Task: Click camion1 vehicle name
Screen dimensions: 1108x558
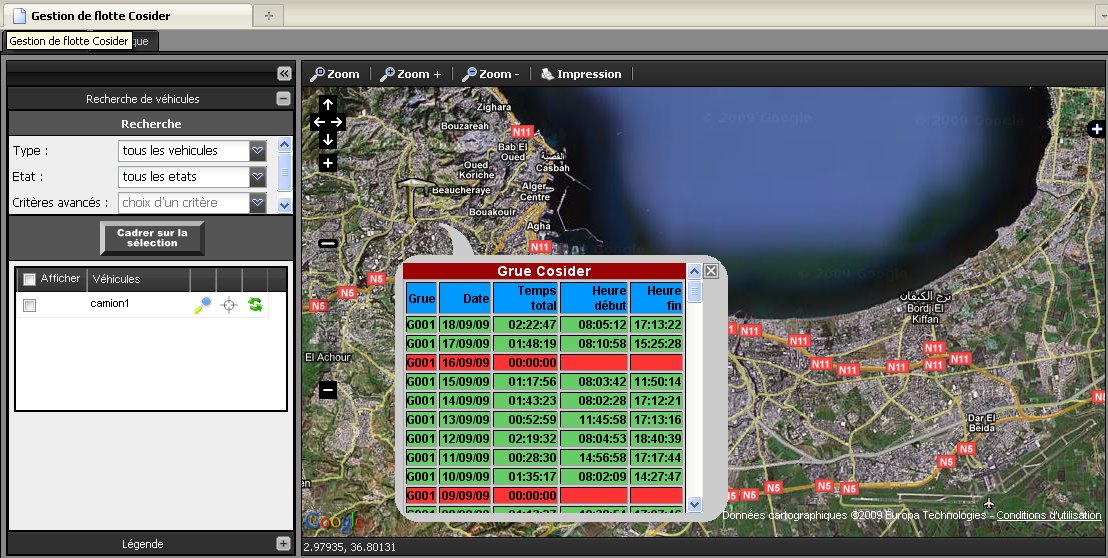Action: 110,304
